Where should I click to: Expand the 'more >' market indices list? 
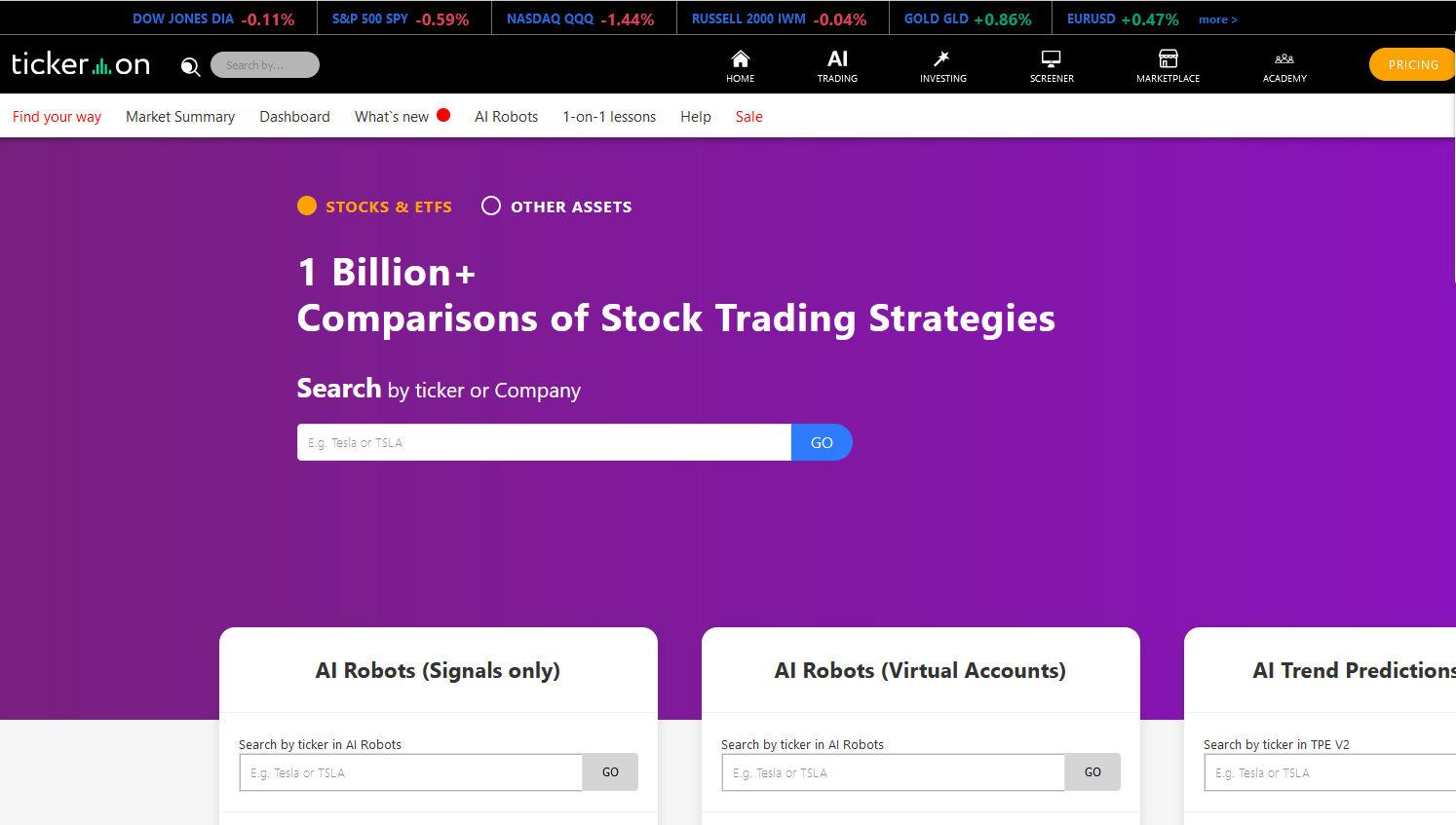click(x=1217, y=19)
